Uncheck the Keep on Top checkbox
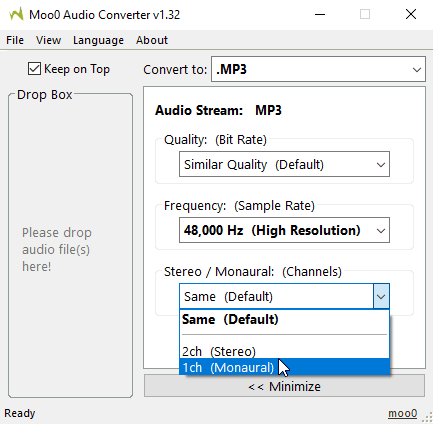Viewport: 433px width, 424px height. coord(34,69)
